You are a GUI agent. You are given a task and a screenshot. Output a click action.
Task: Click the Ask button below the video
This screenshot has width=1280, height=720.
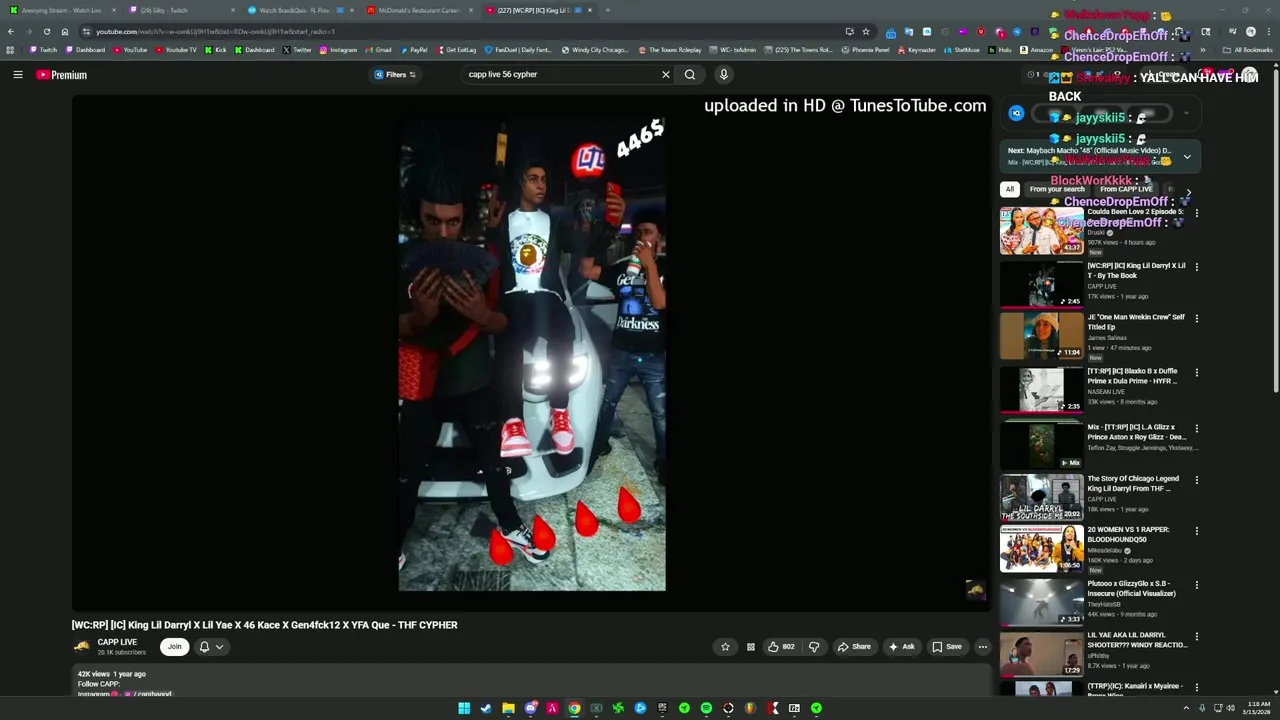pos(901,646)
